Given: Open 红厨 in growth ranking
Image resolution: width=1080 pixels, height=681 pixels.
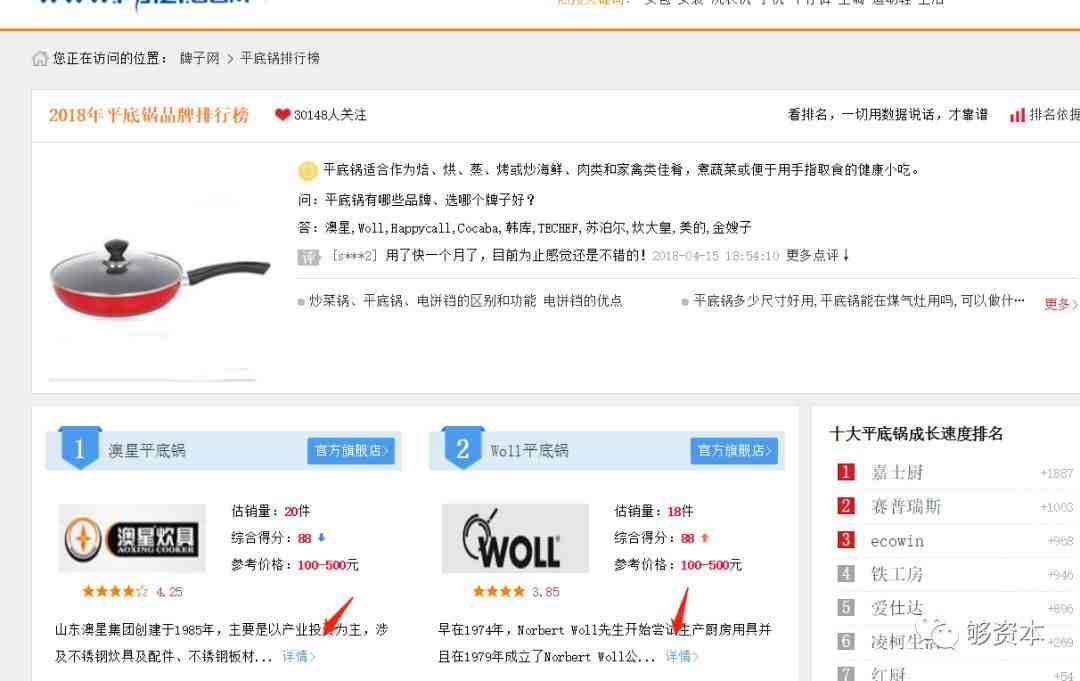Looking at the screenshot, I should click(888, 674).
